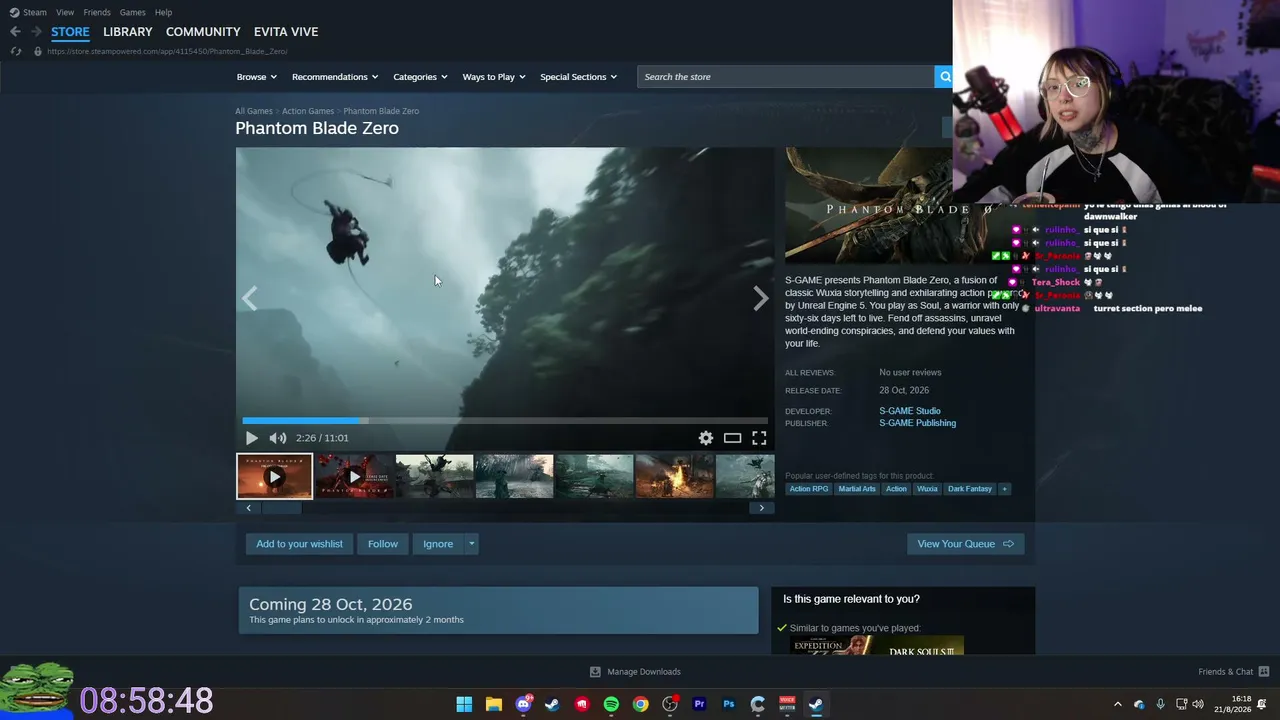Mute the trailer volume
This screenshot has height=720, width=1280.
[x=277, y=438]
